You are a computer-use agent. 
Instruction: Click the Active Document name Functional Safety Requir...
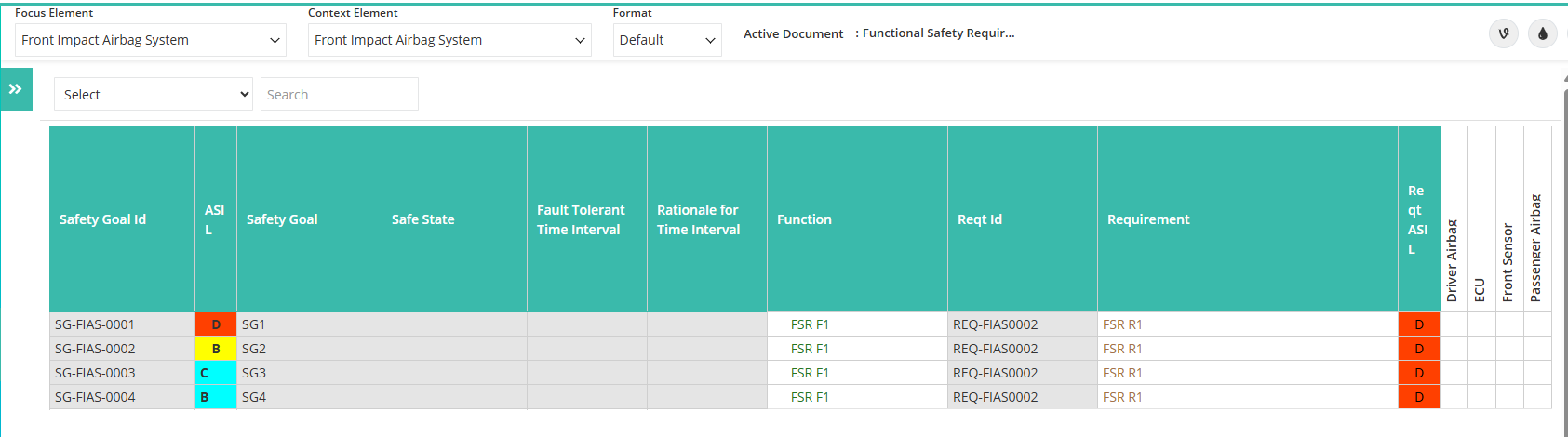coord(938,33)
